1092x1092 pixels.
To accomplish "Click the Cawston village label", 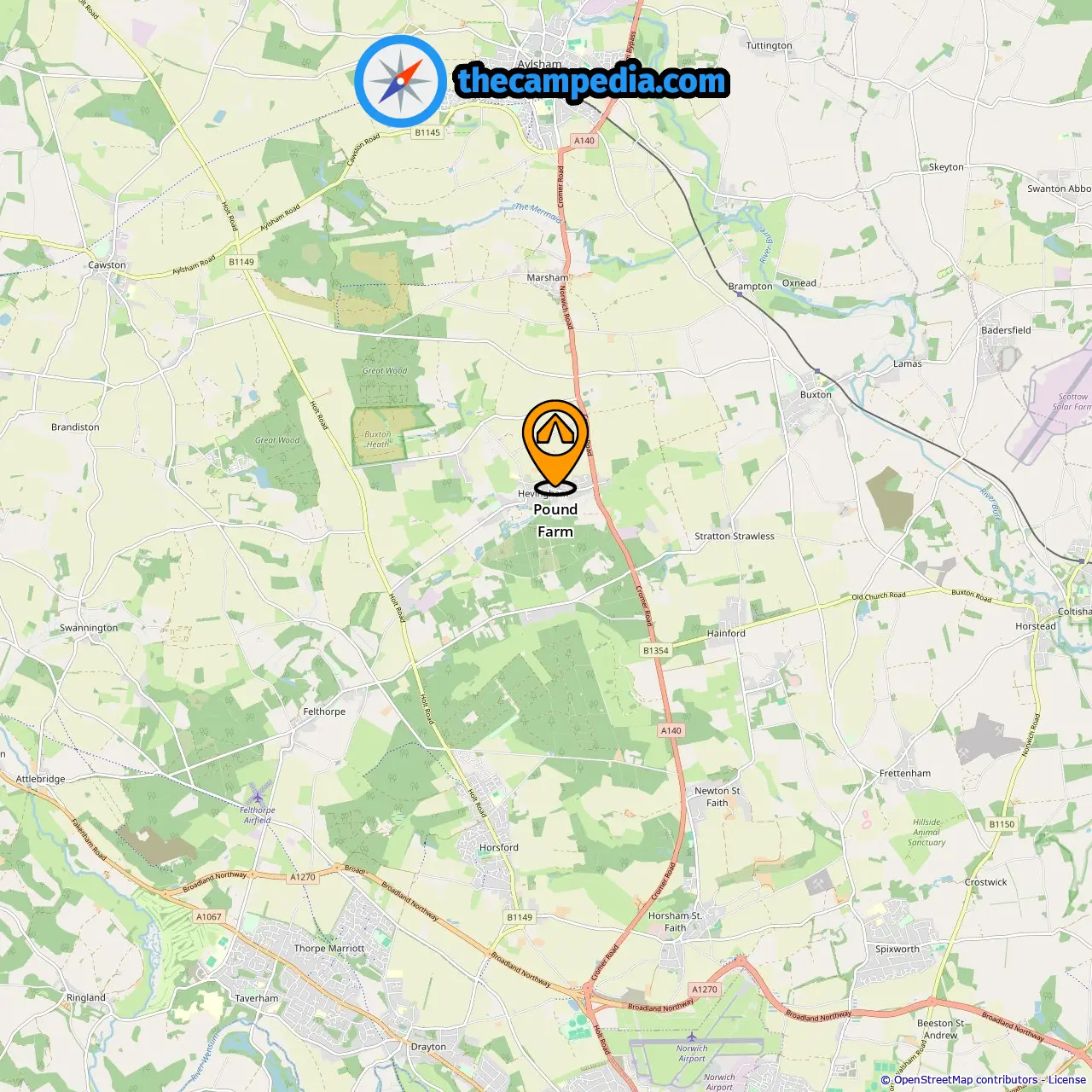I will click(107, 264).
